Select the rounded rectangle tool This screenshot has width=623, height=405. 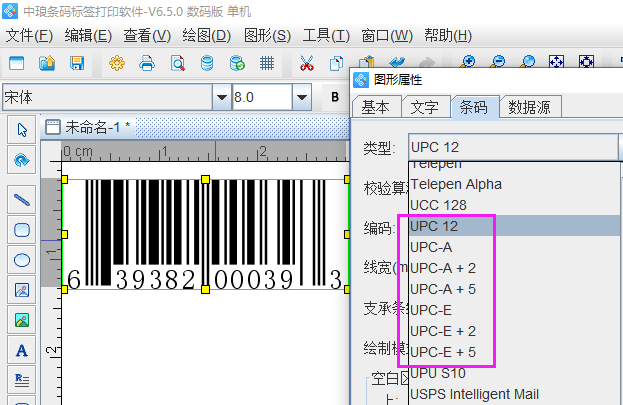tap(22, 230)
